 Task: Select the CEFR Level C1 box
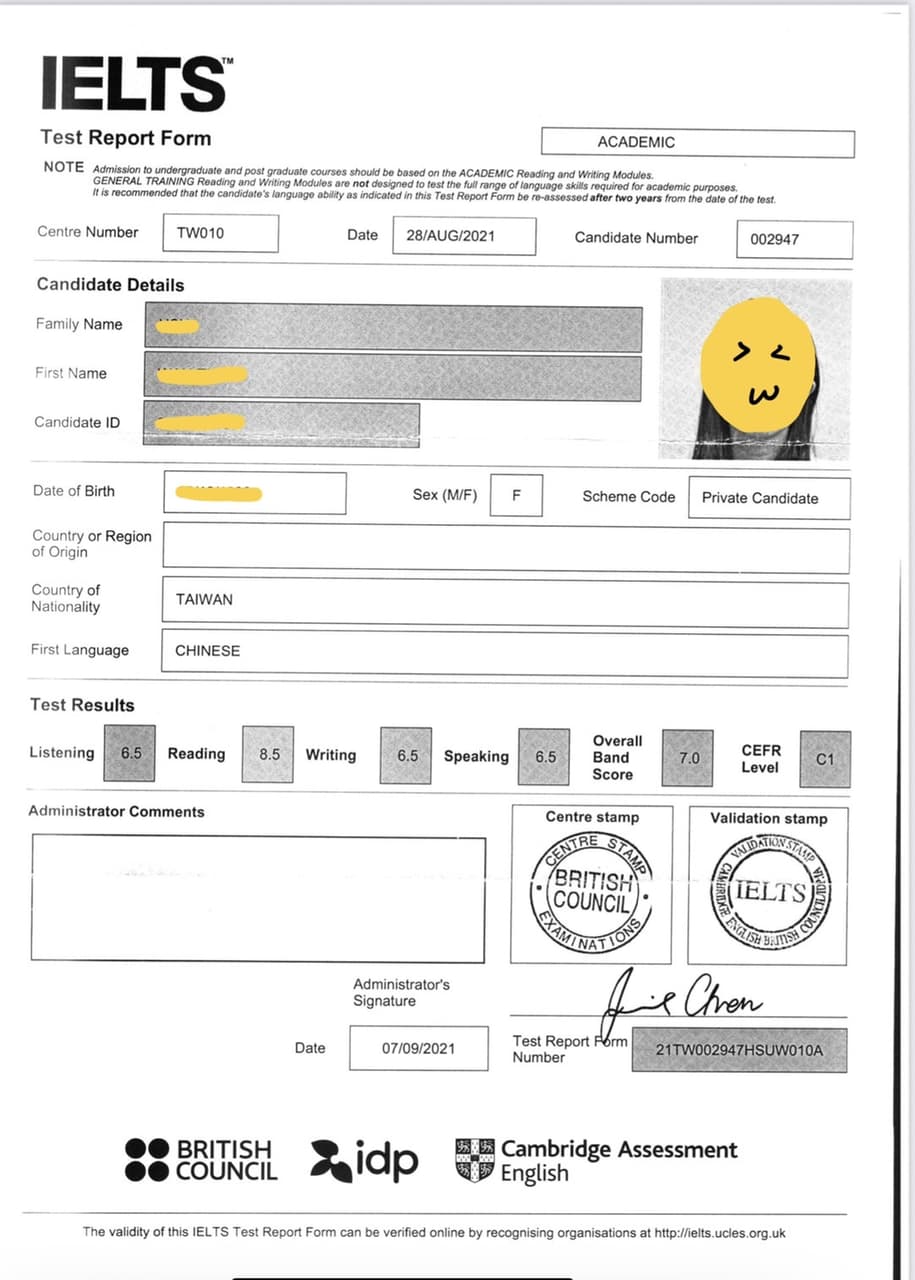[x=824, y=759]
